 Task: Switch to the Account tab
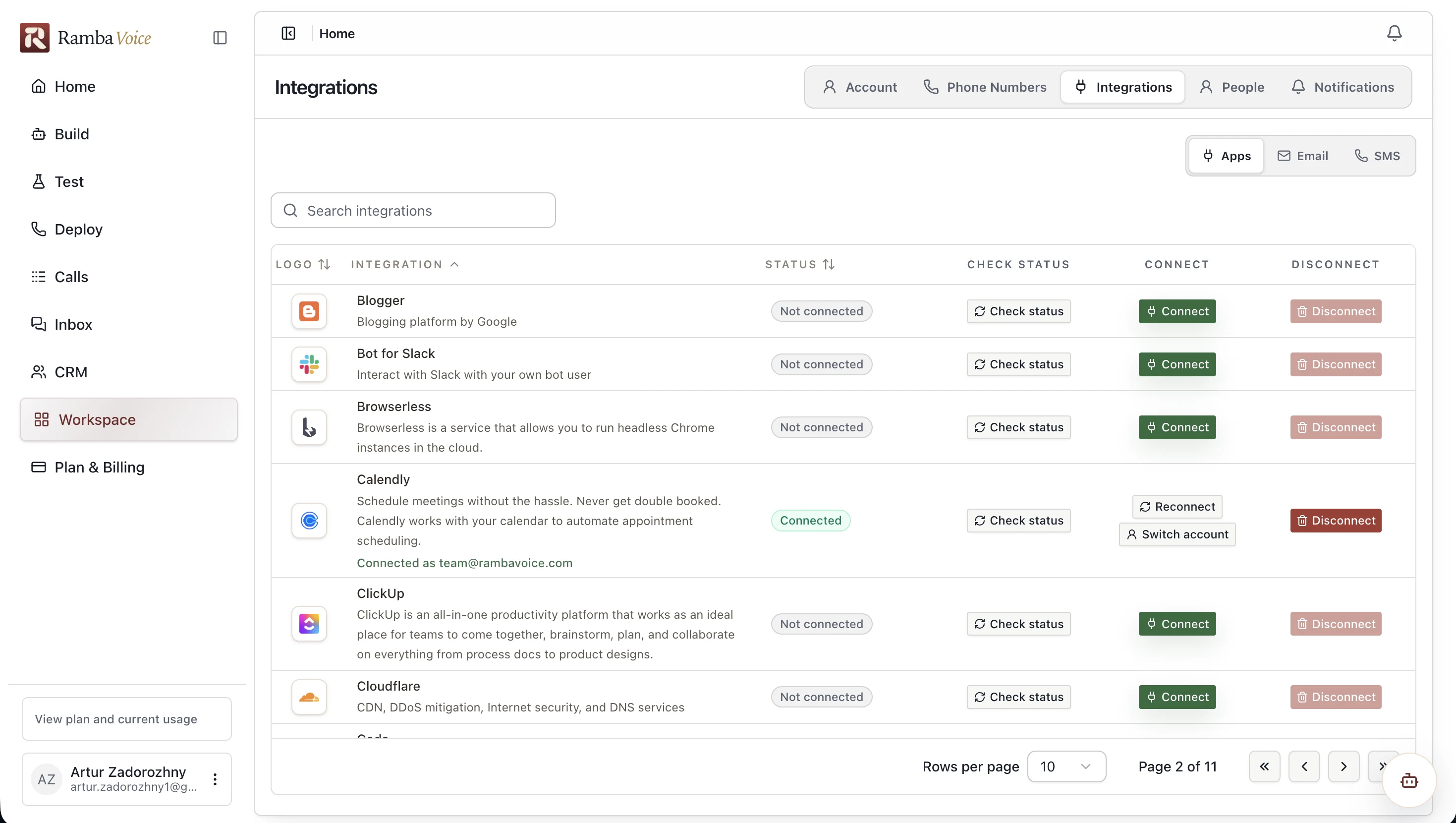click(x=860, y=87)
